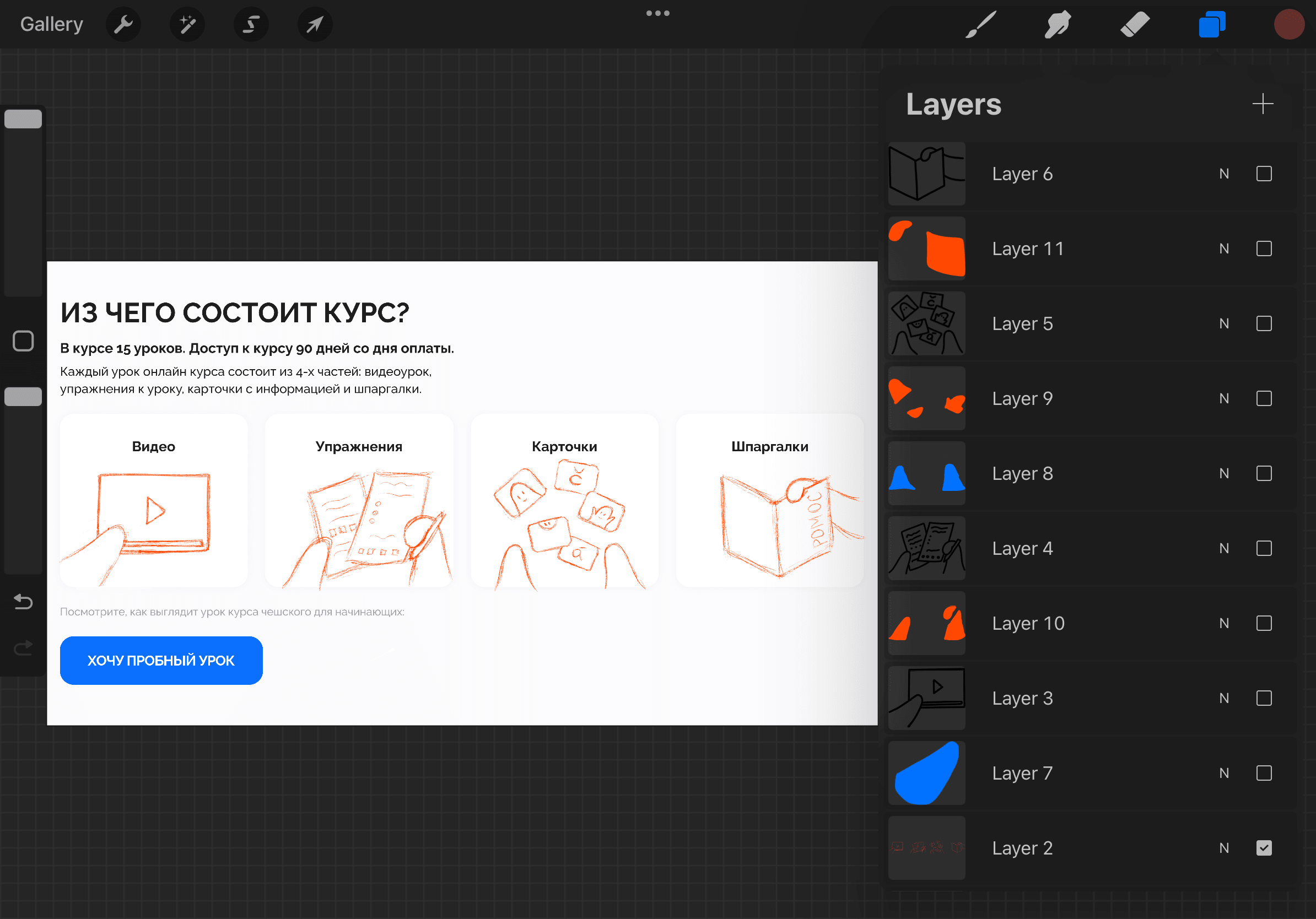Viewport: 1316px width, 919px height.
Task: Adjust the brush opacity slider handle
Action: click(x=23, y=397)
